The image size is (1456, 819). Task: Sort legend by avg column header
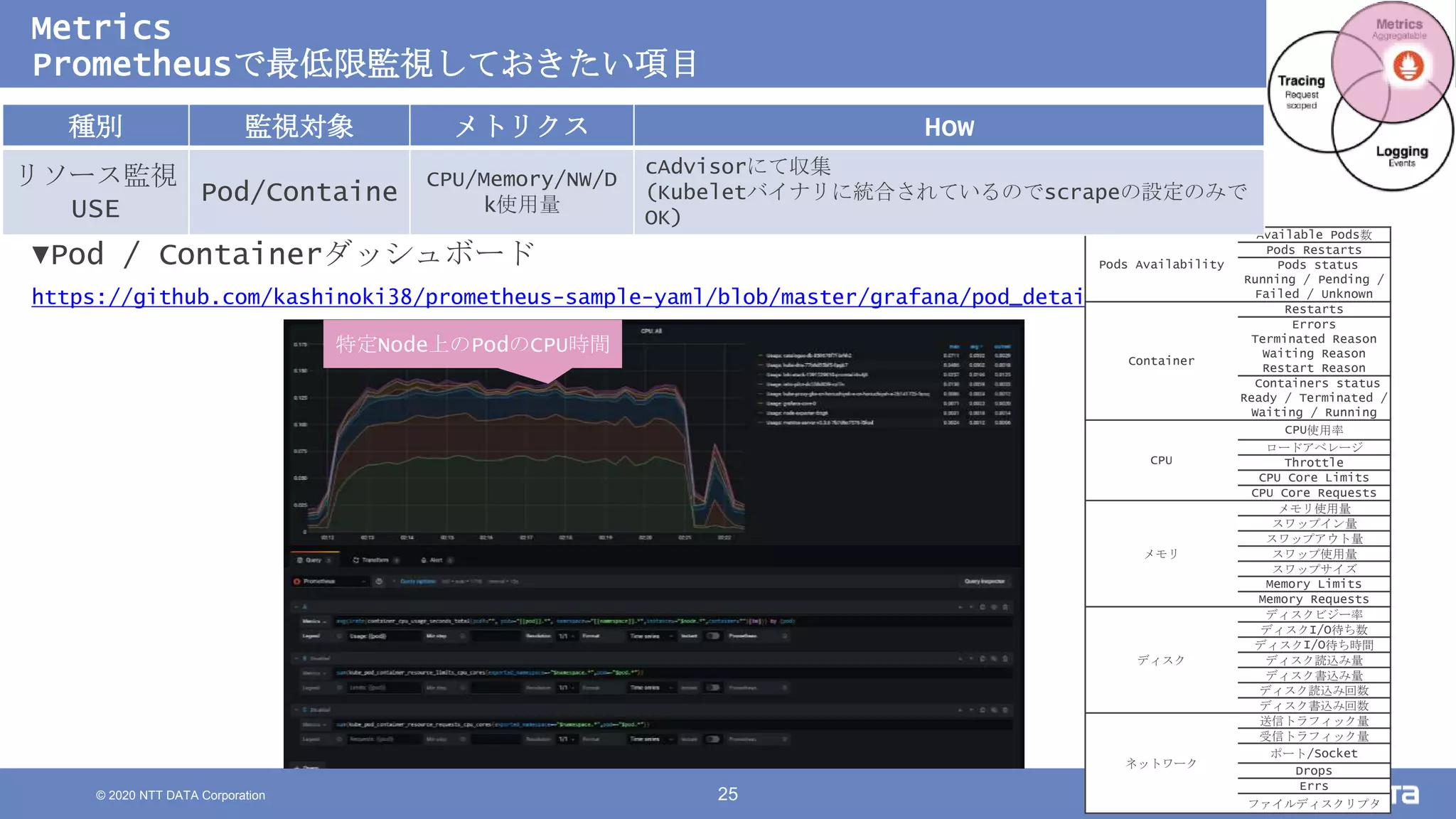(977, 346)
